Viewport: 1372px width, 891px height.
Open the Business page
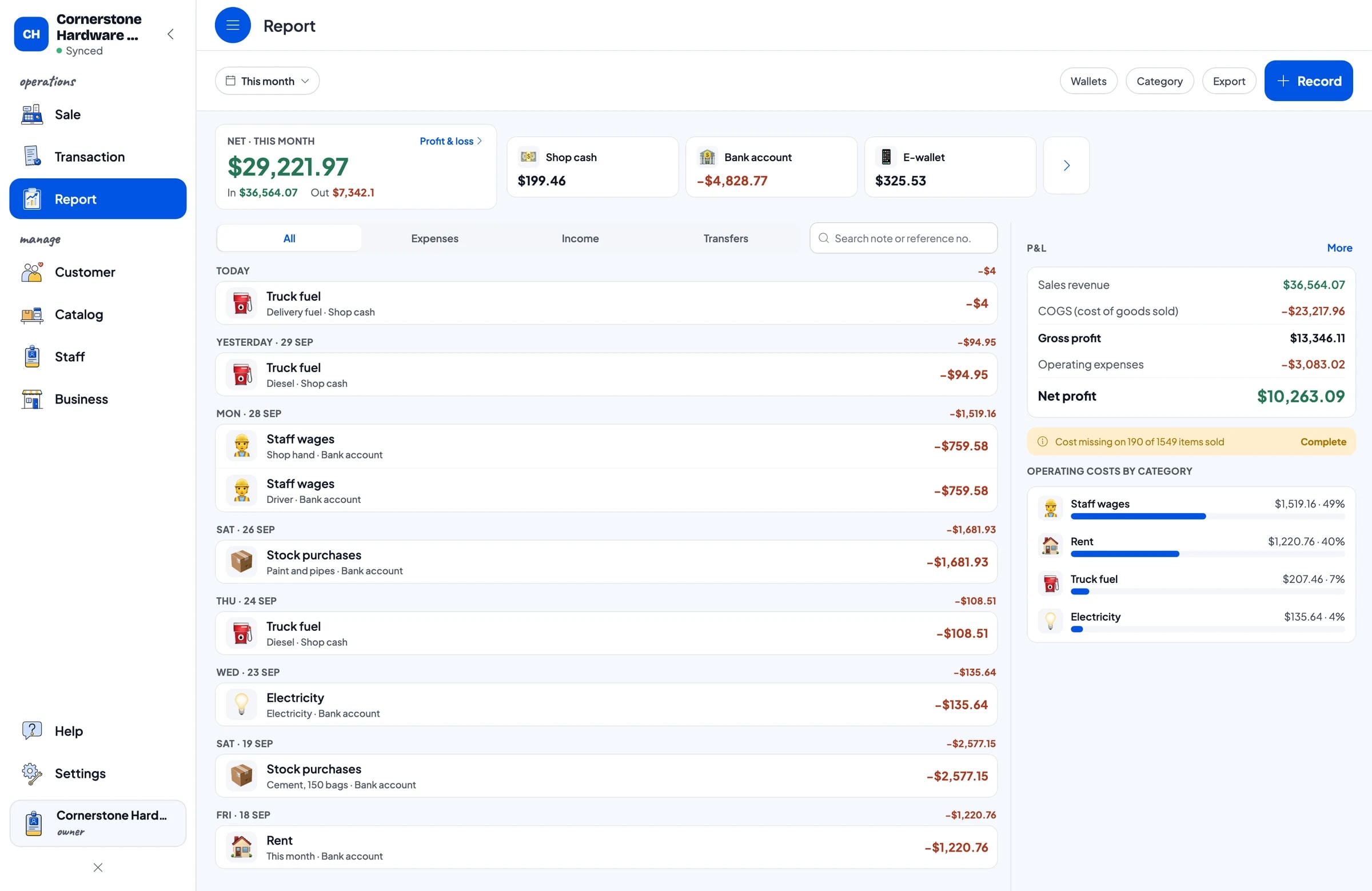click(x=98, y=399)
